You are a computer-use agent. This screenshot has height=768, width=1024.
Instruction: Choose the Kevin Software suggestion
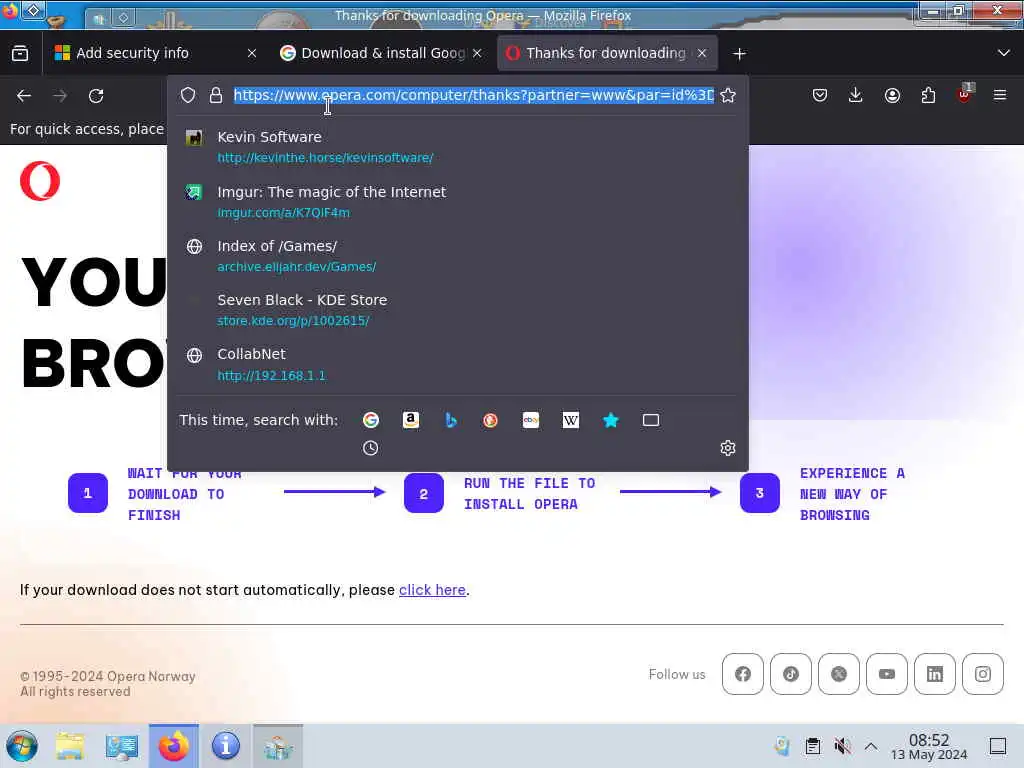[x=457, y=147]
